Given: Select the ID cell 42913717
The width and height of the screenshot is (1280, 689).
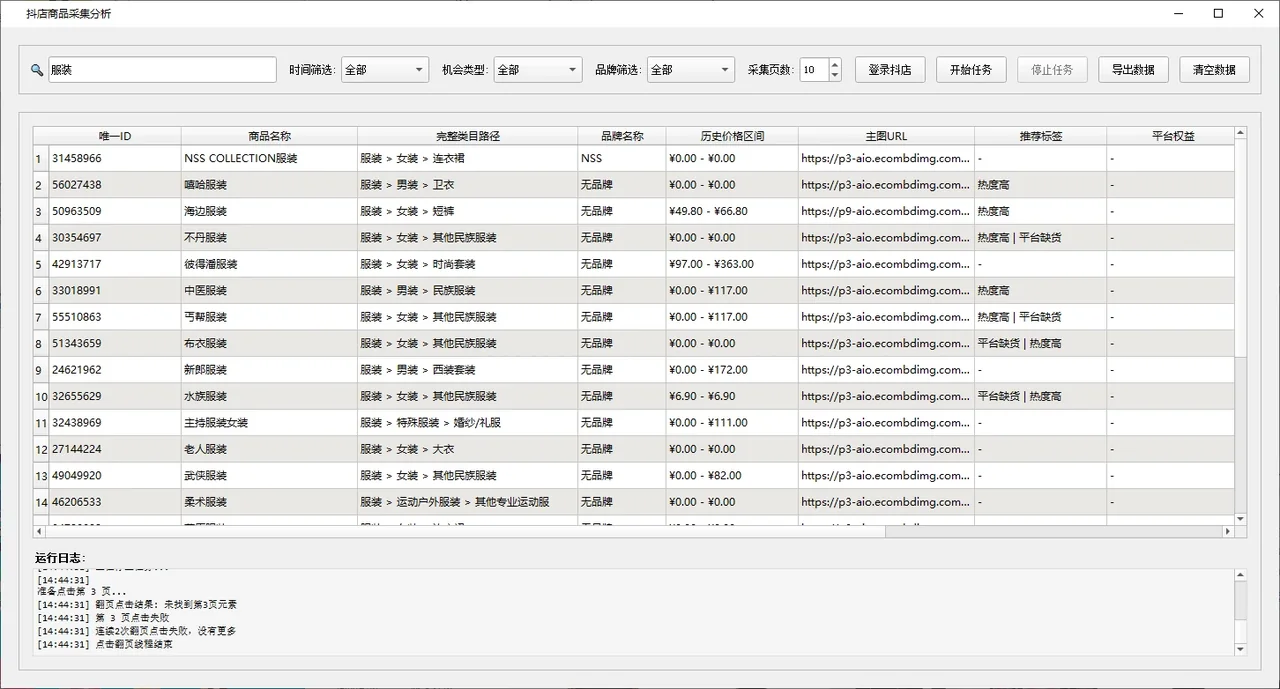Looking at the screenshot, I should [x=115, y=264].
